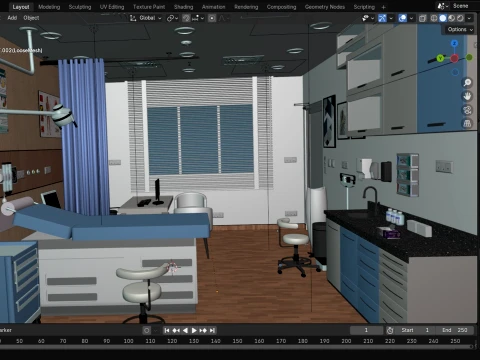This screenshot has width=480, height=360.
Task: Switch to the UV Editing workspace tab
Action: (x=112, y=7)
